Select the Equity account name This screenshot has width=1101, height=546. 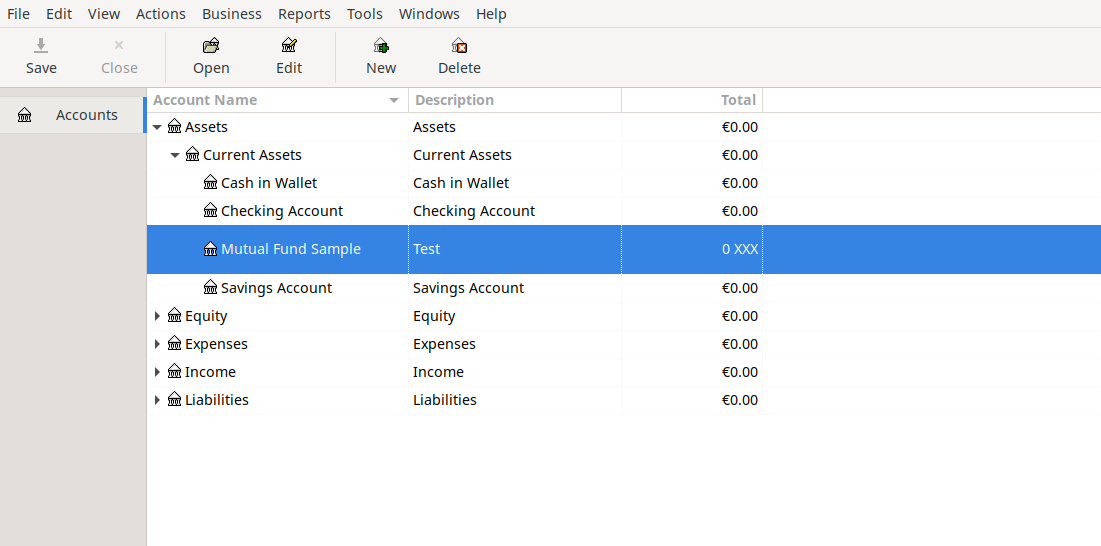click(206, 316)
